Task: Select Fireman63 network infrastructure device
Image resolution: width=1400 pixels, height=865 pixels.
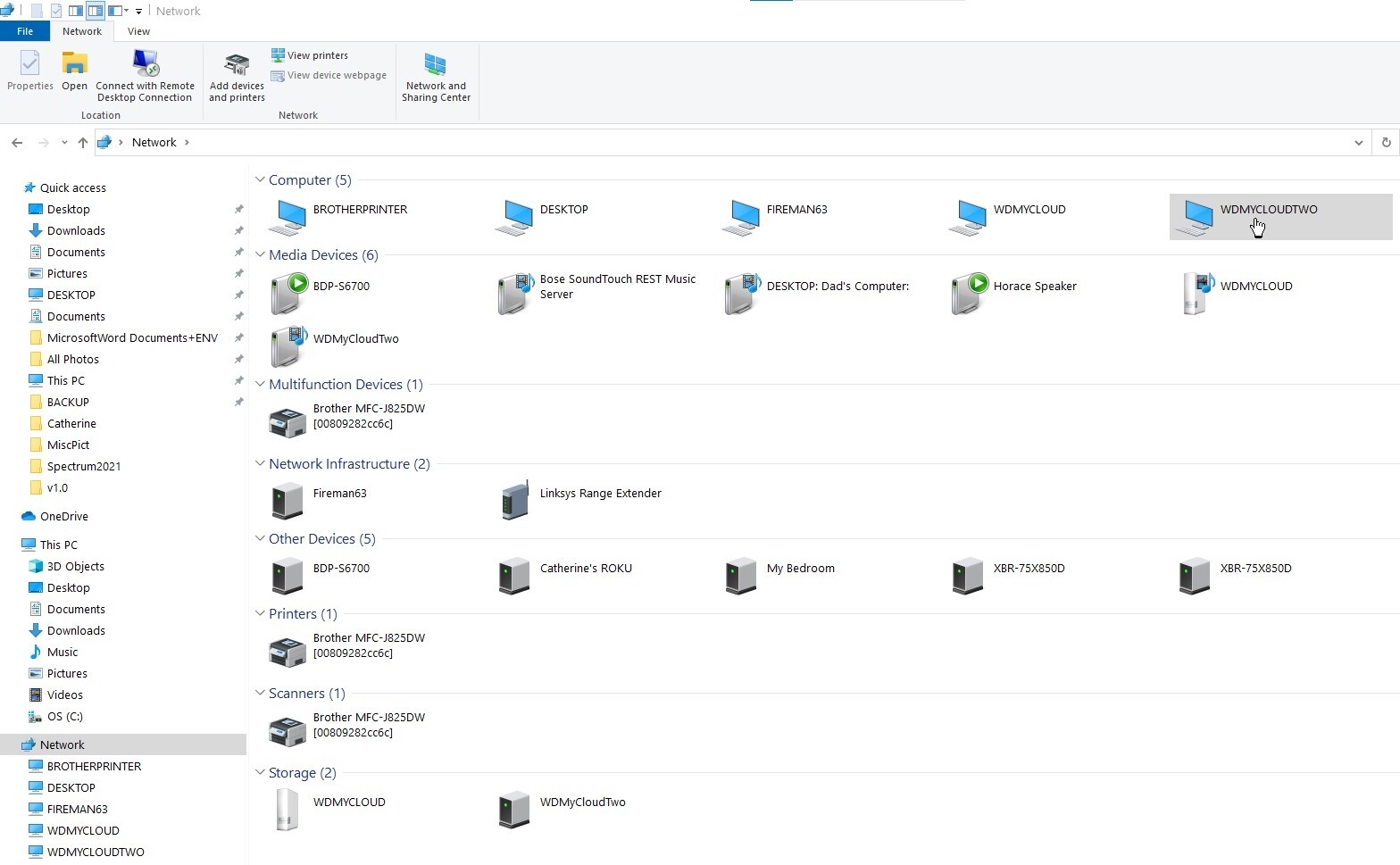Action: [319, 501]
